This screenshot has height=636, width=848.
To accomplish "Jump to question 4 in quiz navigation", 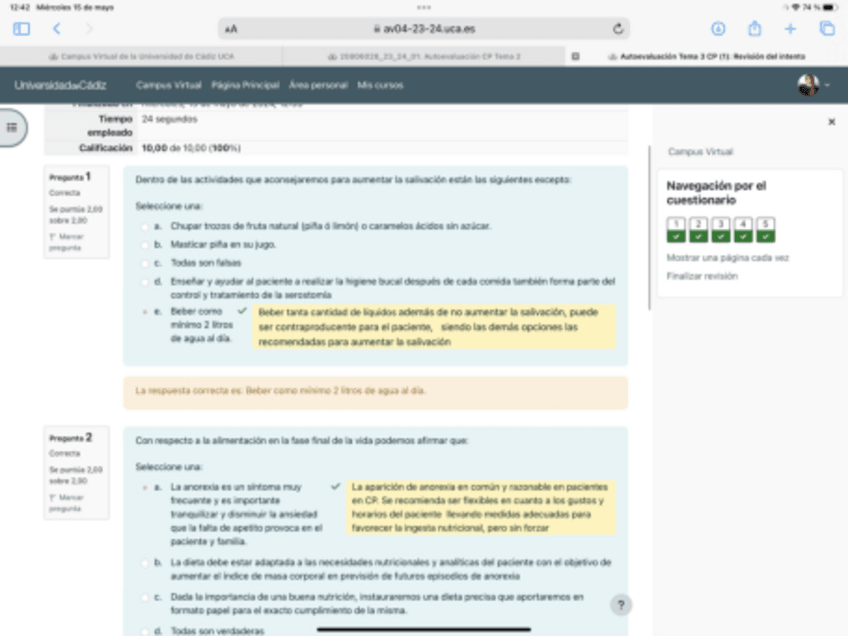I will point(743,229).
